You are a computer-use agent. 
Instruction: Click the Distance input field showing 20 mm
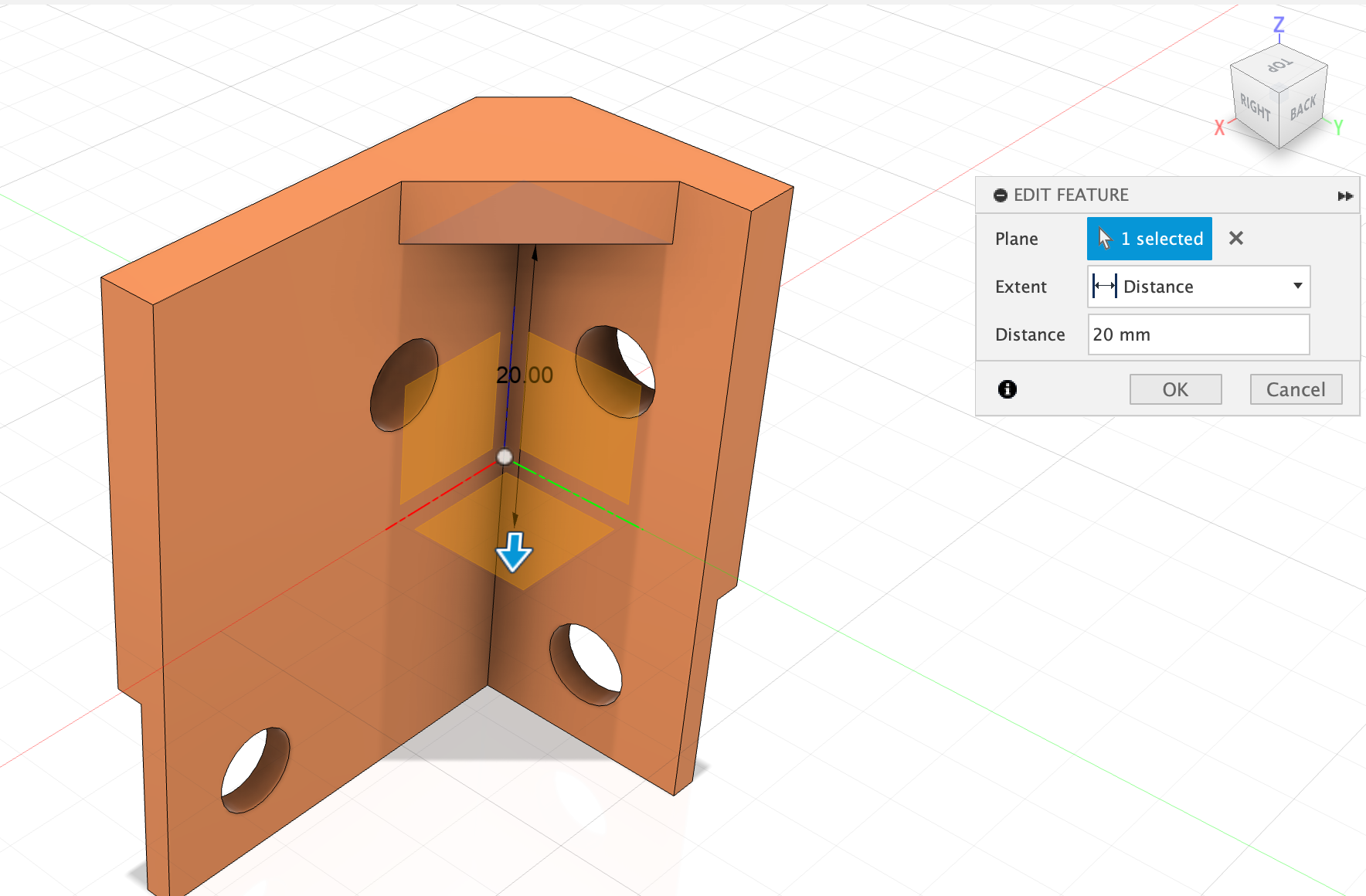pos(1198,334)
